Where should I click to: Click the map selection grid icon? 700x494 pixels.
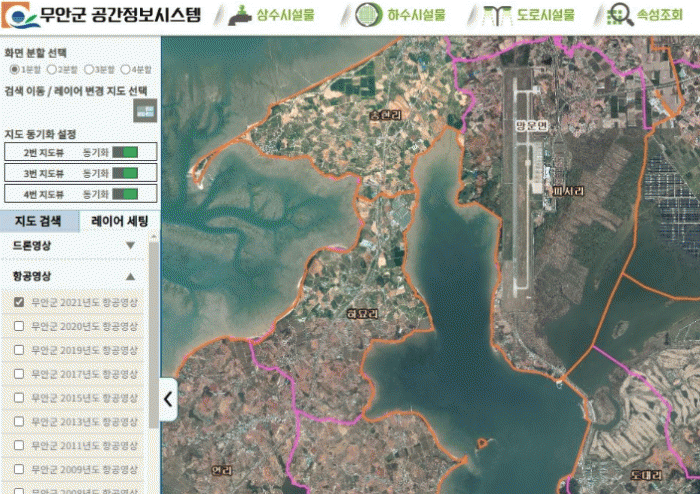tap(146, 112)
